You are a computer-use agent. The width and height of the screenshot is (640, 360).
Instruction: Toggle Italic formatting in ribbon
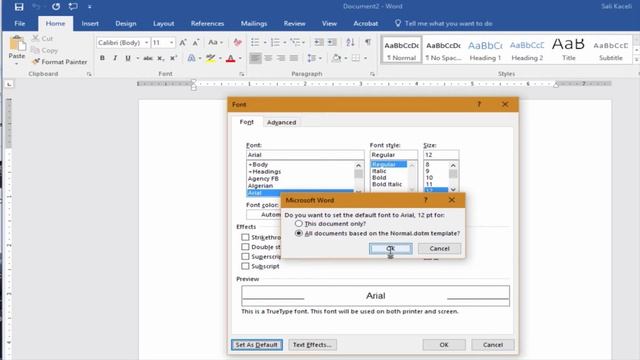115,58
